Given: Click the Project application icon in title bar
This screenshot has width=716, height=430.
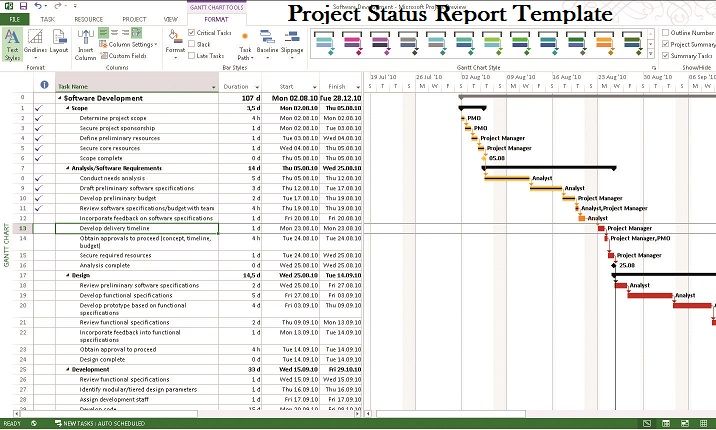Looking at the screenshot, I should point(8,5).
